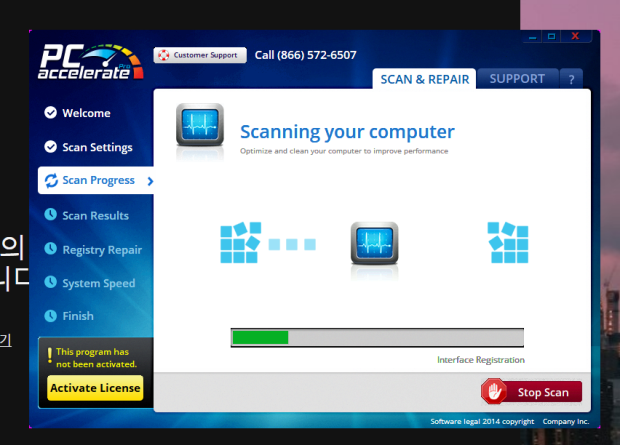620x445 pixels.
Task: Click the checkmark next to Scan Settings
Action: pyautogui.click(x=51, y=147)
